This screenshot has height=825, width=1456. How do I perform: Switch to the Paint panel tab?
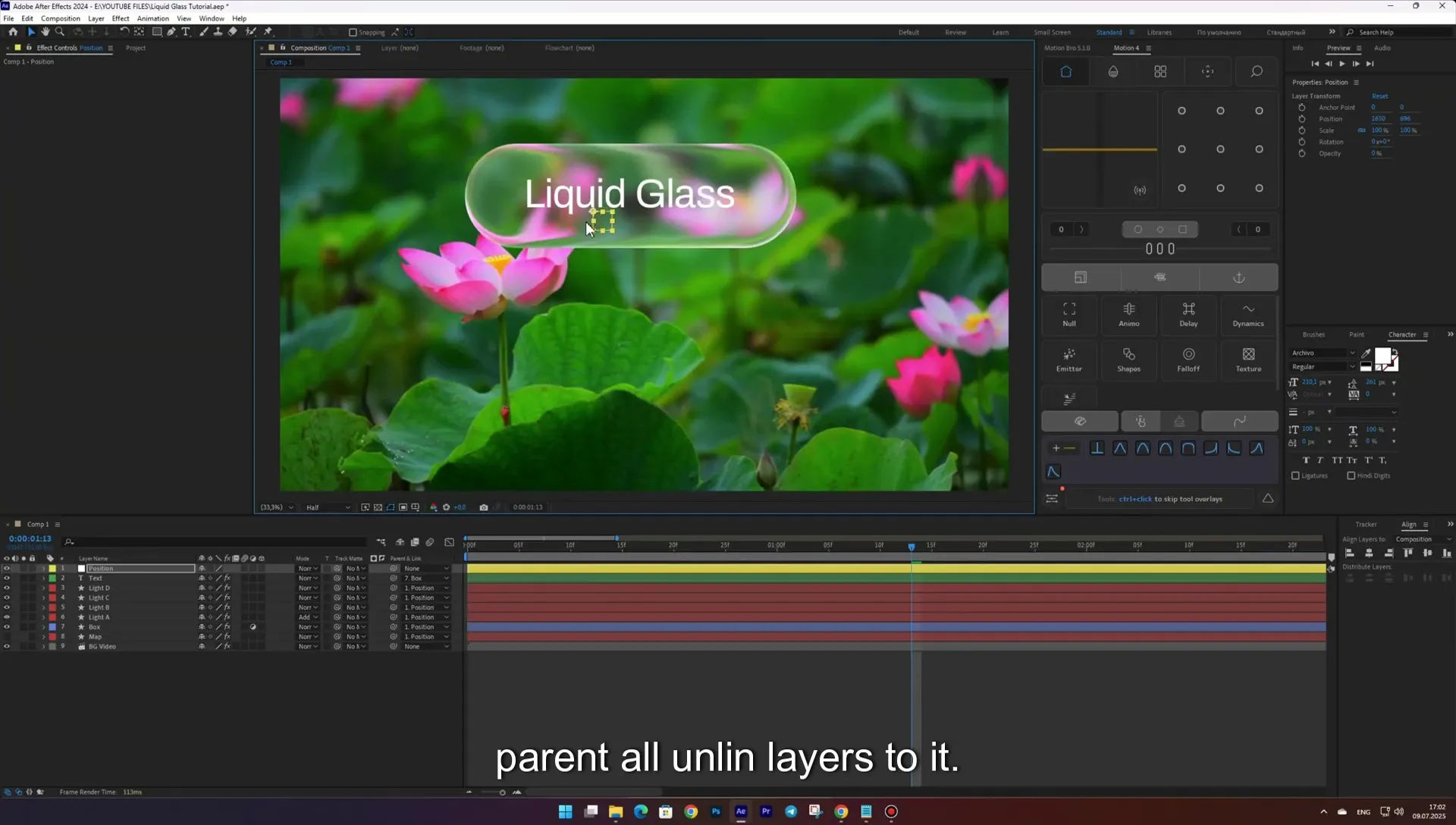[1356, 334]
